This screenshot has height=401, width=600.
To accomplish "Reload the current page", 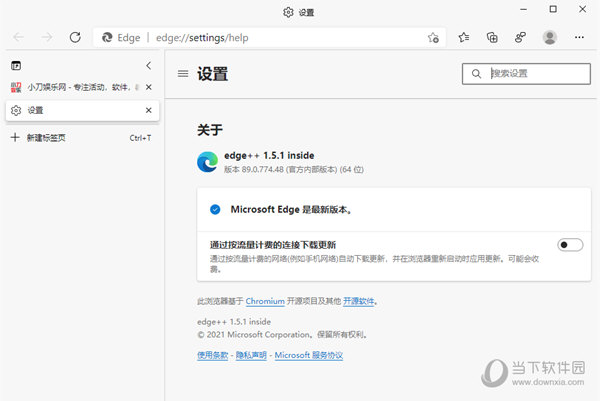I will click(75, 37).
